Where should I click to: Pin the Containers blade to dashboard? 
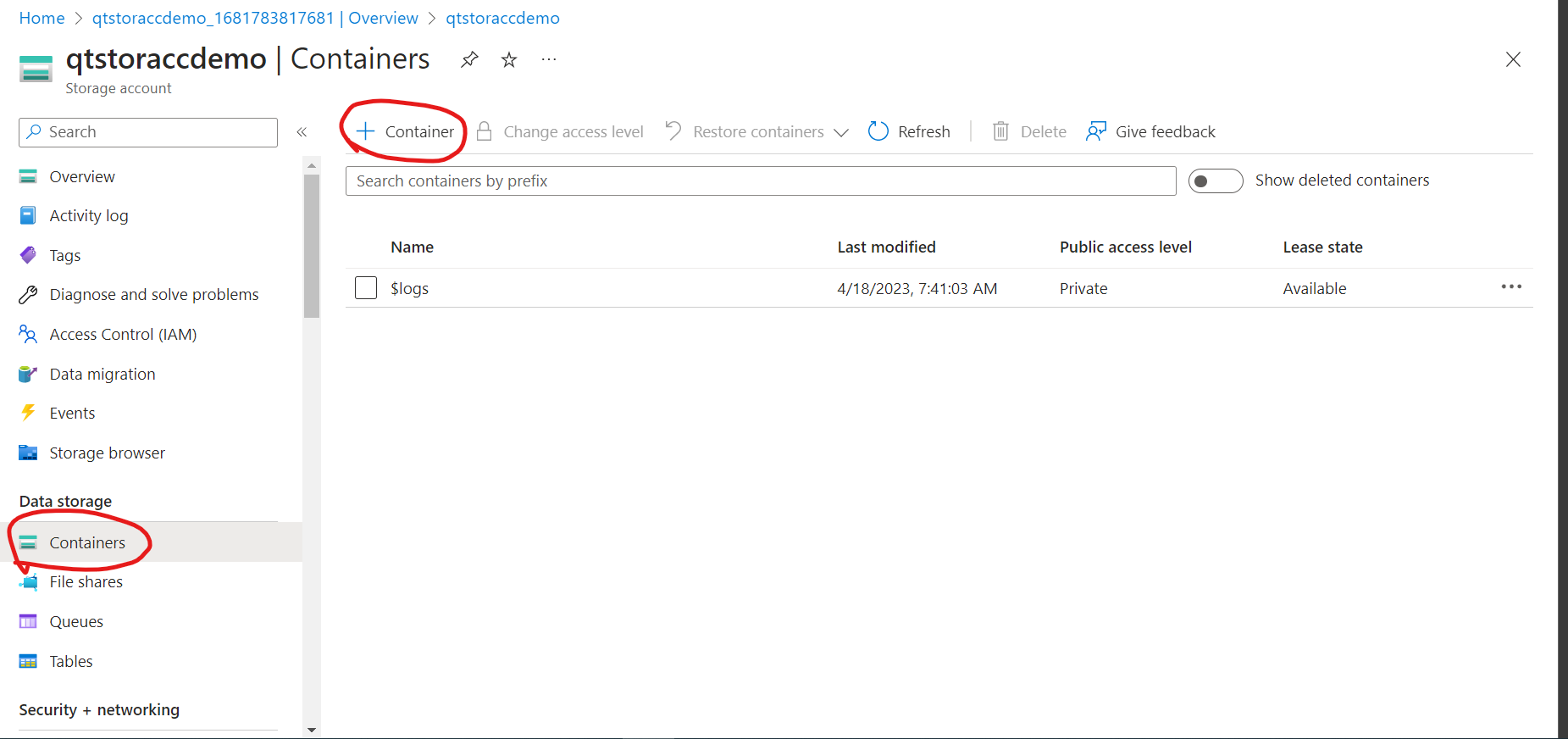point(469,59)
